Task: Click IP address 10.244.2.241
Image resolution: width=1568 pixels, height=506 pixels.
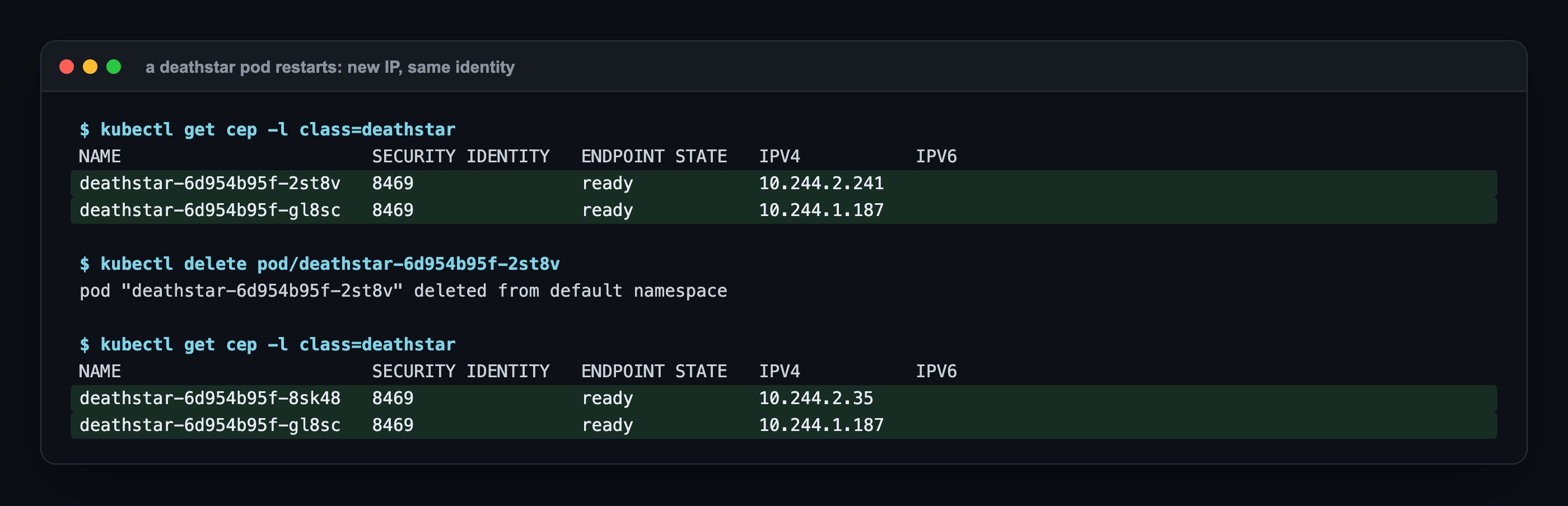Action: (x=821, y=183)
